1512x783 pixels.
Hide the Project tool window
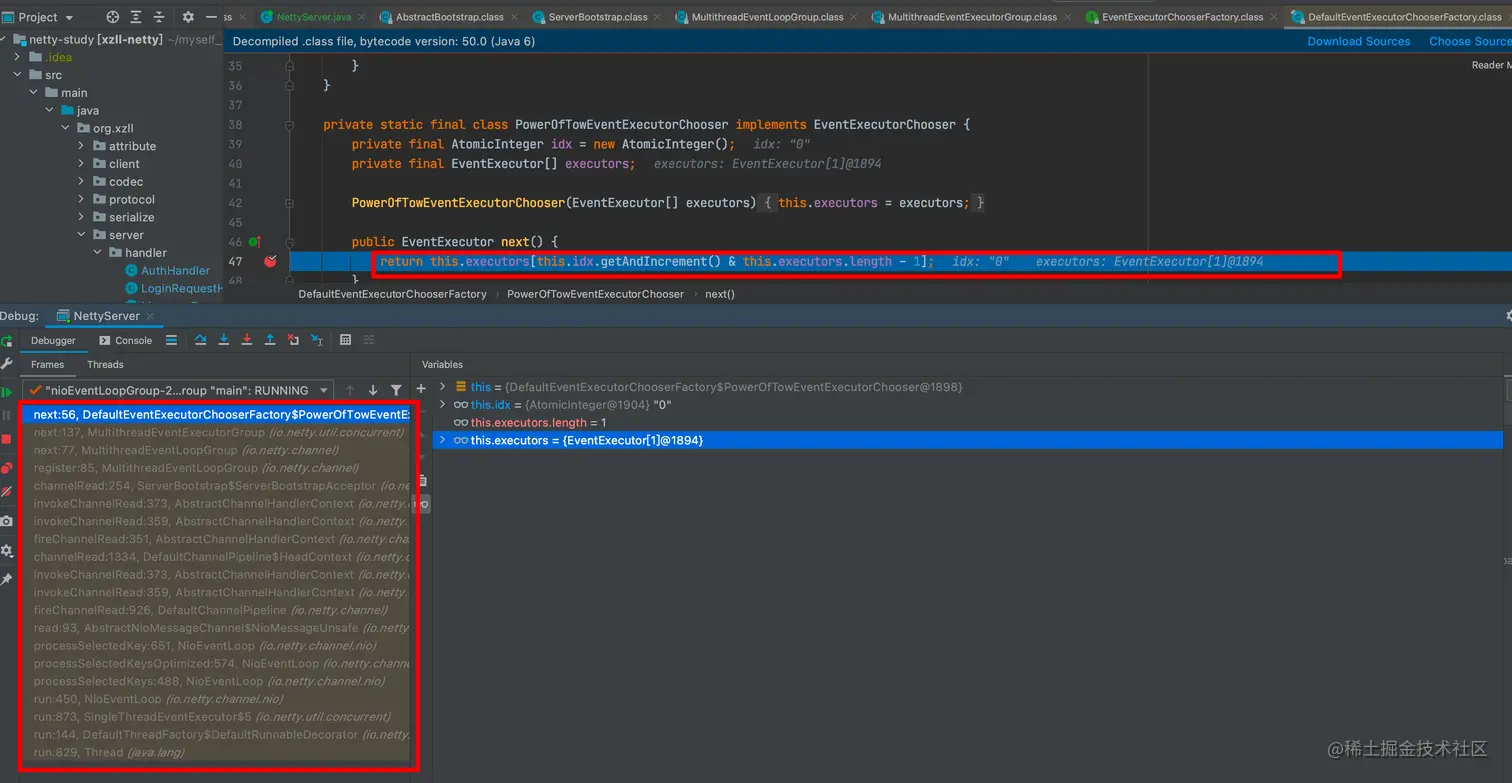(x=211, y=17)
